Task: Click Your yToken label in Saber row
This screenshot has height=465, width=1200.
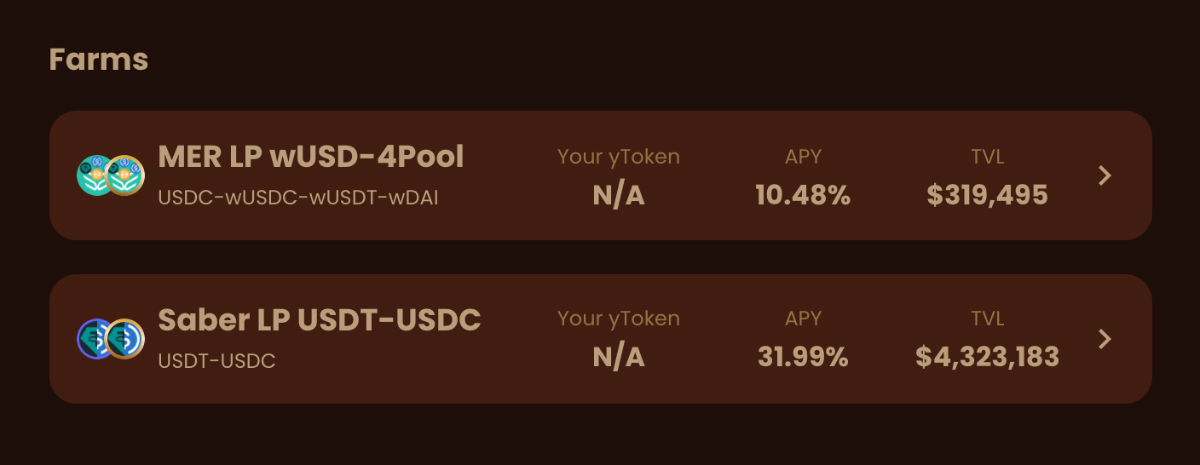Action: tap(618, 319)
